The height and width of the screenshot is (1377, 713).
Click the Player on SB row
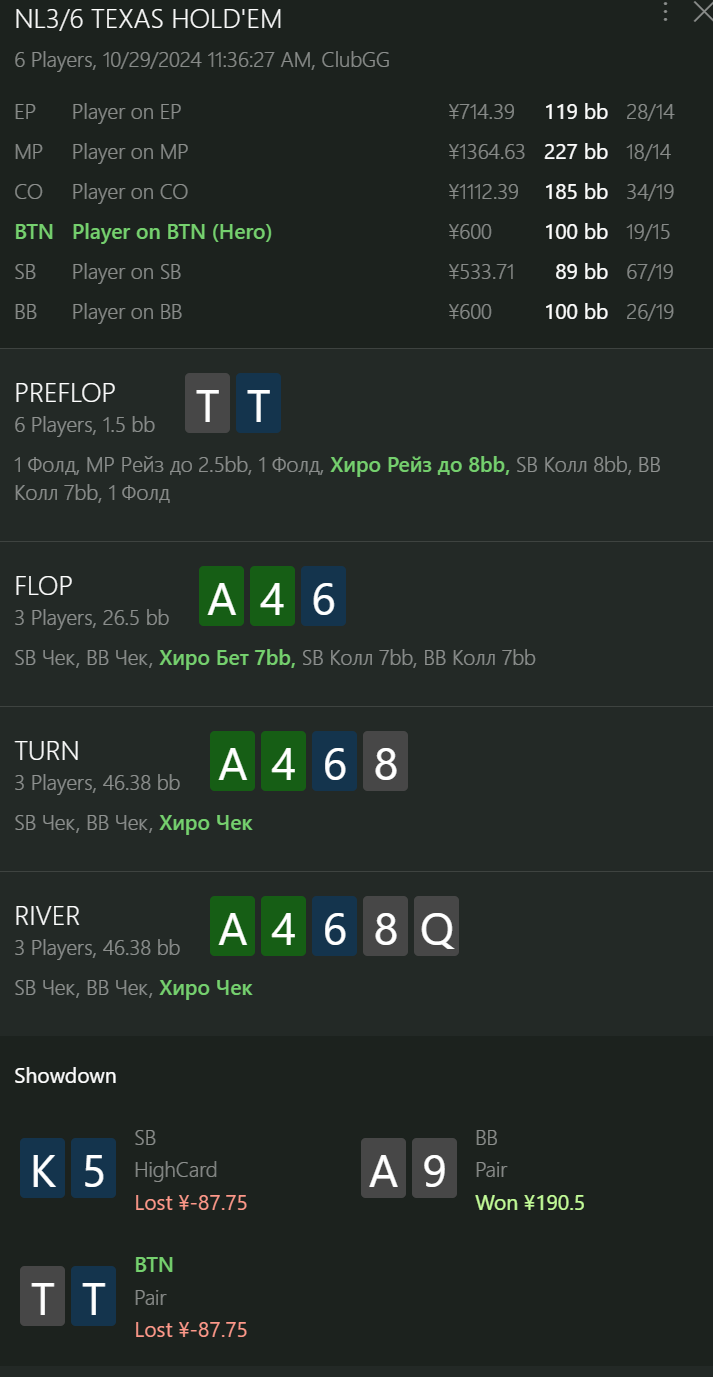pos(356,272)
